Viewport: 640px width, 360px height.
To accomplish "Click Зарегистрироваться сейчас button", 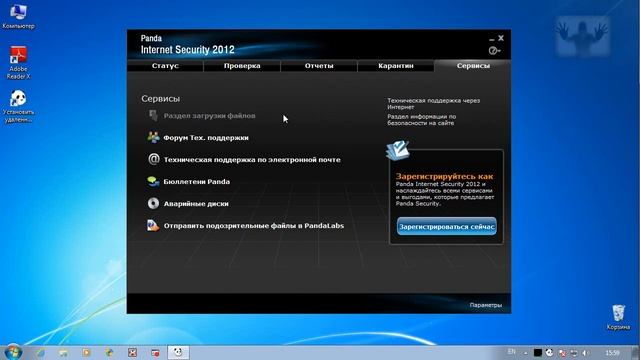I will (x=447, y=227).
